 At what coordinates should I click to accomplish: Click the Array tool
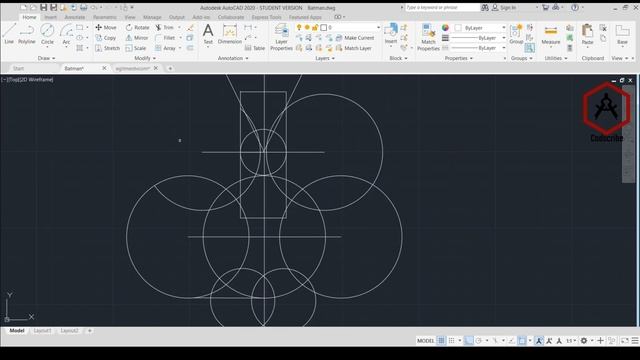(x=165, y=48)
